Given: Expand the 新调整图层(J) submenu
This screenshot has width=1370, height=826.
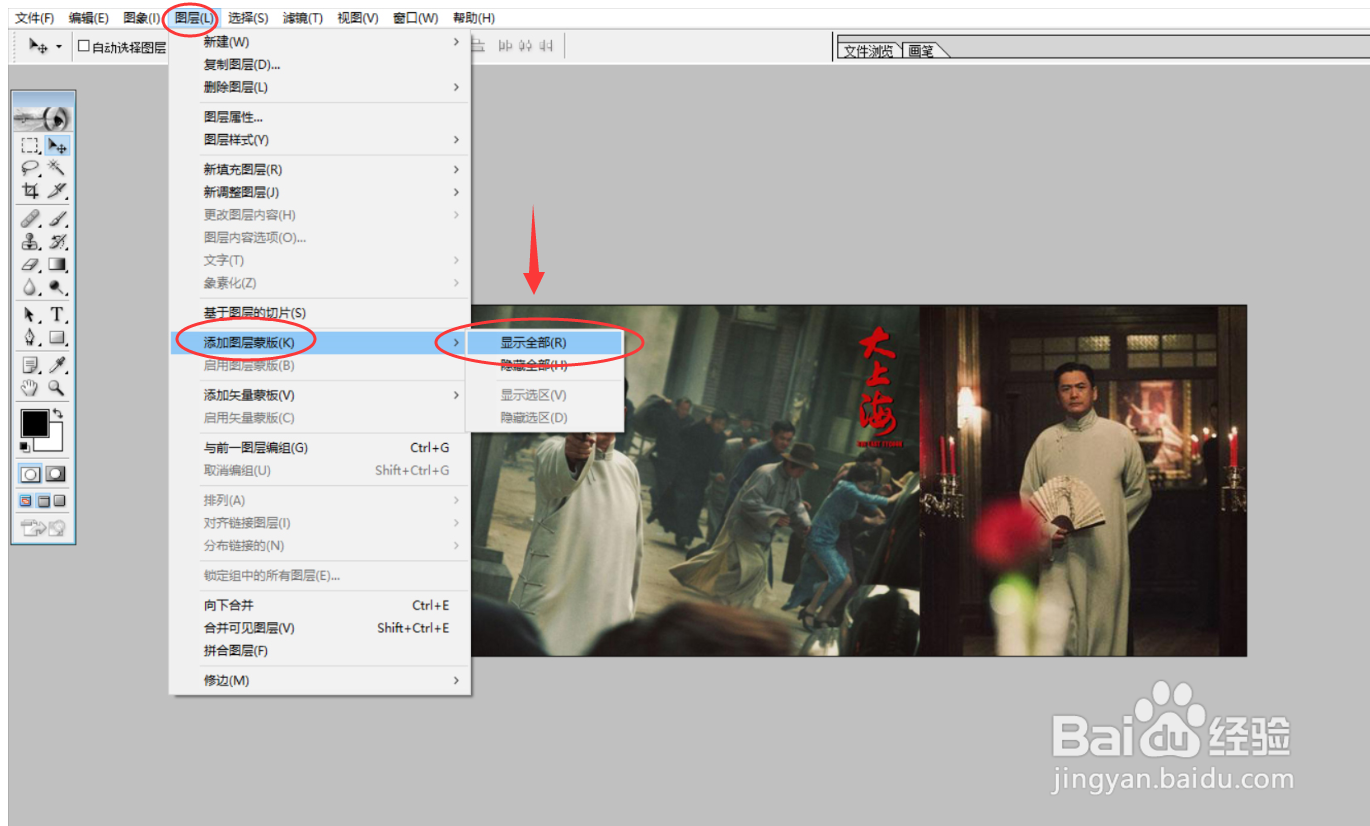Looking at the screenshot, I should 456,192.
